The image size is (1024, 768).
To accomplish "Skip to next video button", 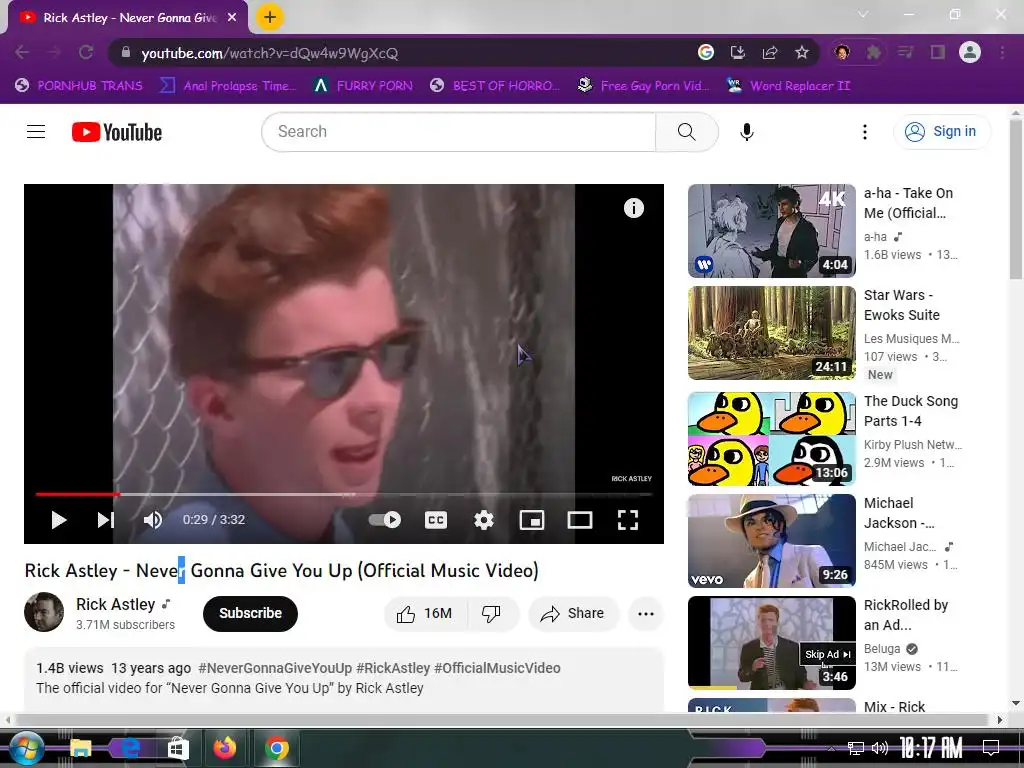I will click(106, 520).
